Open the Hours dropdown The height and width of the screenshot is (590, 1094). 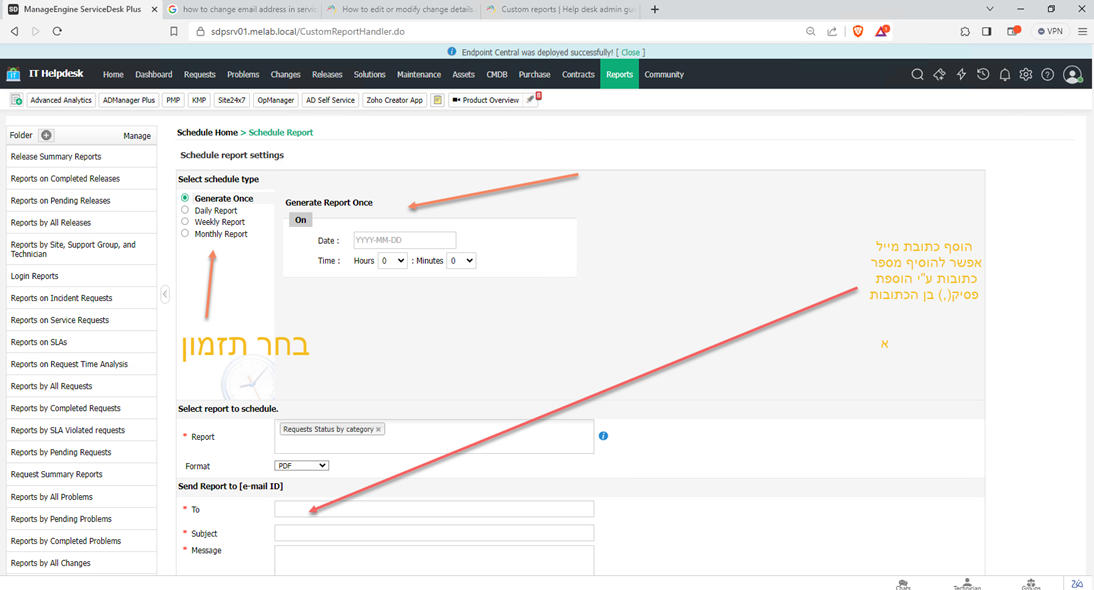coord(392,261)
